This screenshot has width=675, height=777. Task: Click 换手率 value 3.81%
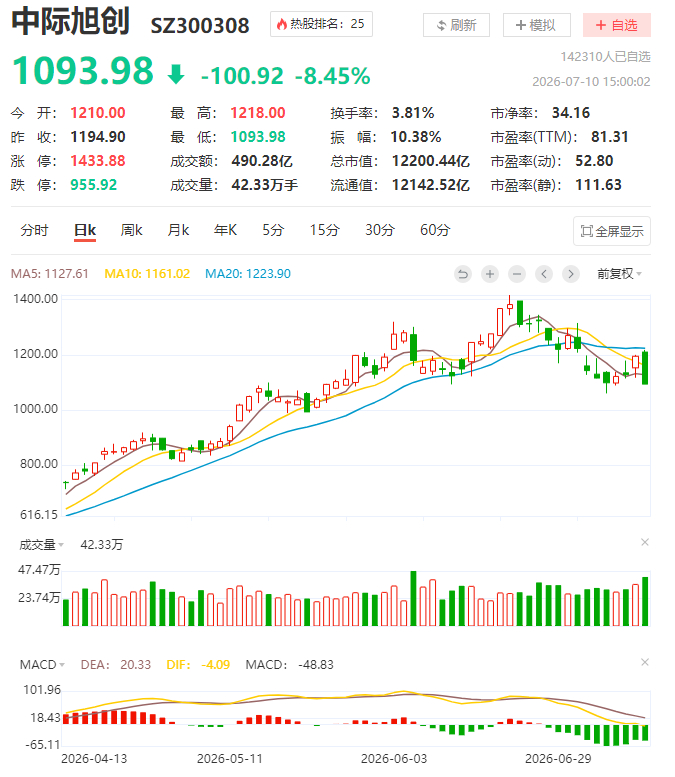pyautogui.click(x=413, y=113)
